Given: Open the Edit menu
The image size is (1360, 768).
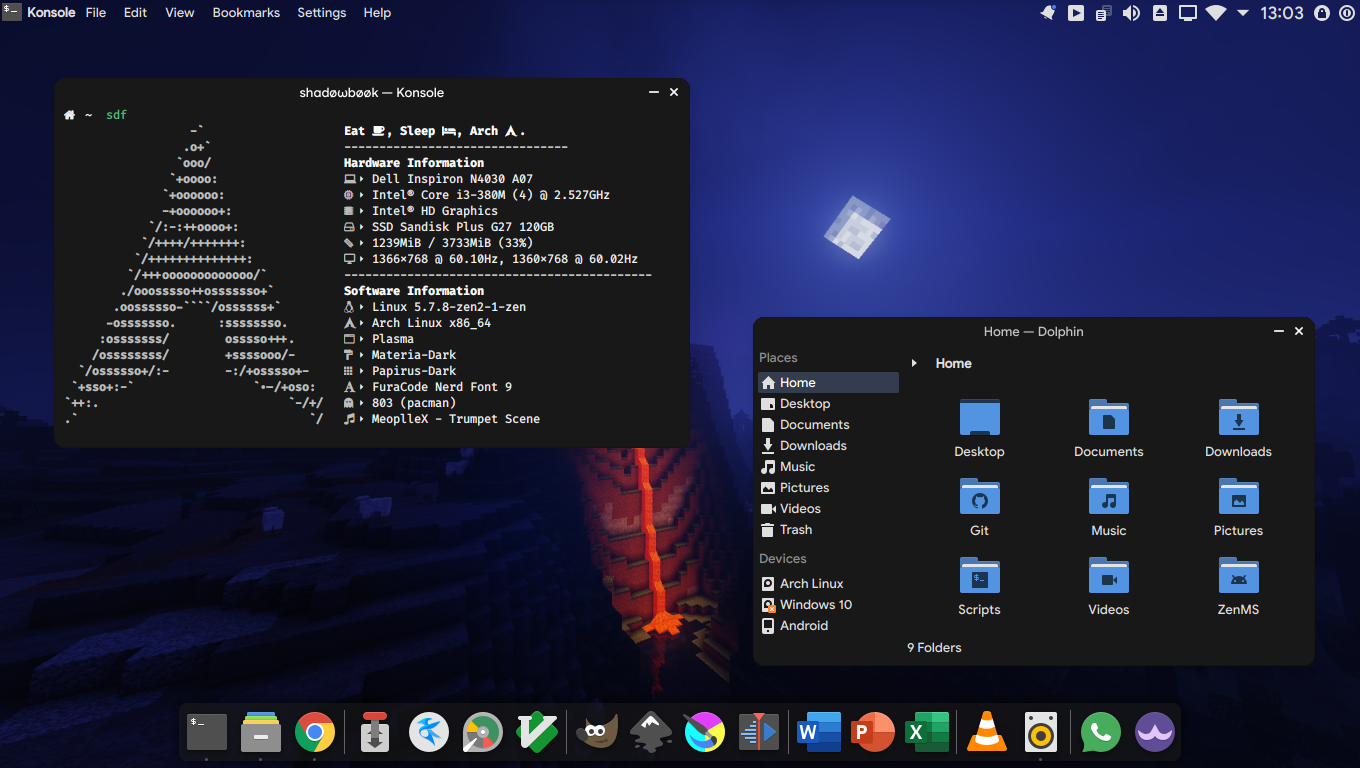Looking at the screenshot, I should 135,13.
